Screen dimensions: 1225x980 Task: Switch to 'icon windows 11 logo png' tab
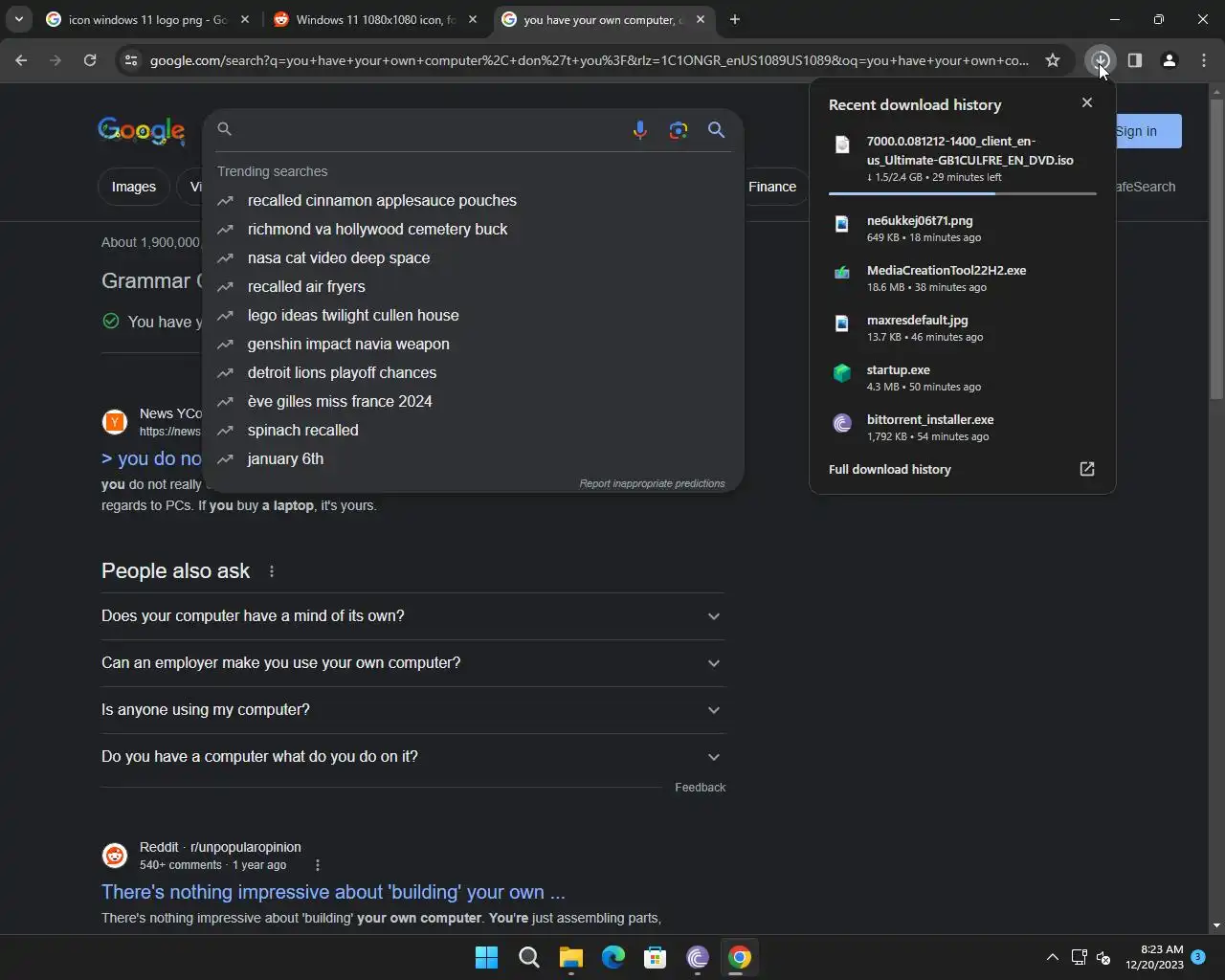coord(148,19)
